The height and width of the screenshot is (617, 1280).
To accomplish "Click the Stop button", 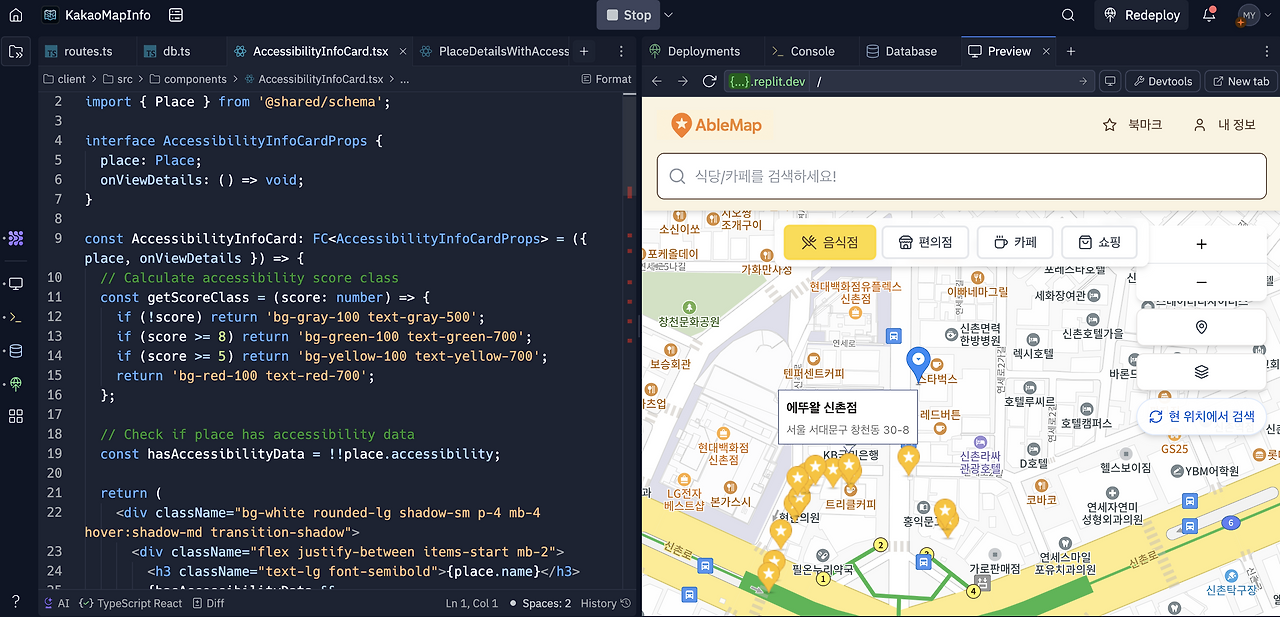I will coord(626,15).
